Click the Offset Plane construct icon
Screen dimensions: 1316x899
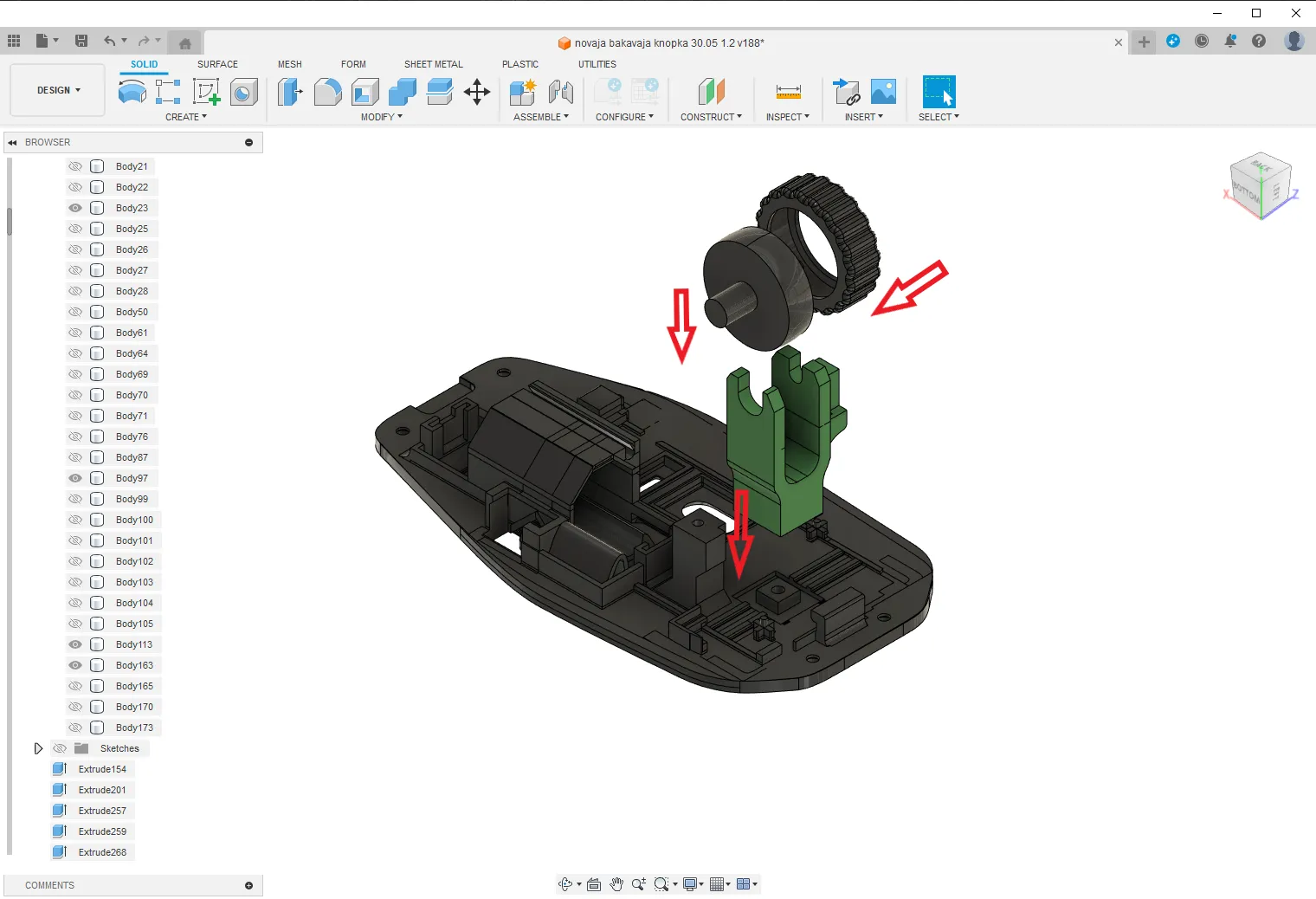point(711,91)
